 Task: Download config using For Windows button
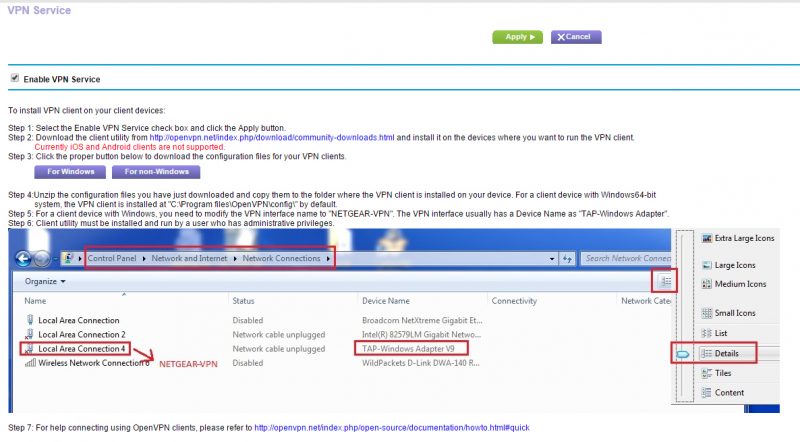coord(69,173)
